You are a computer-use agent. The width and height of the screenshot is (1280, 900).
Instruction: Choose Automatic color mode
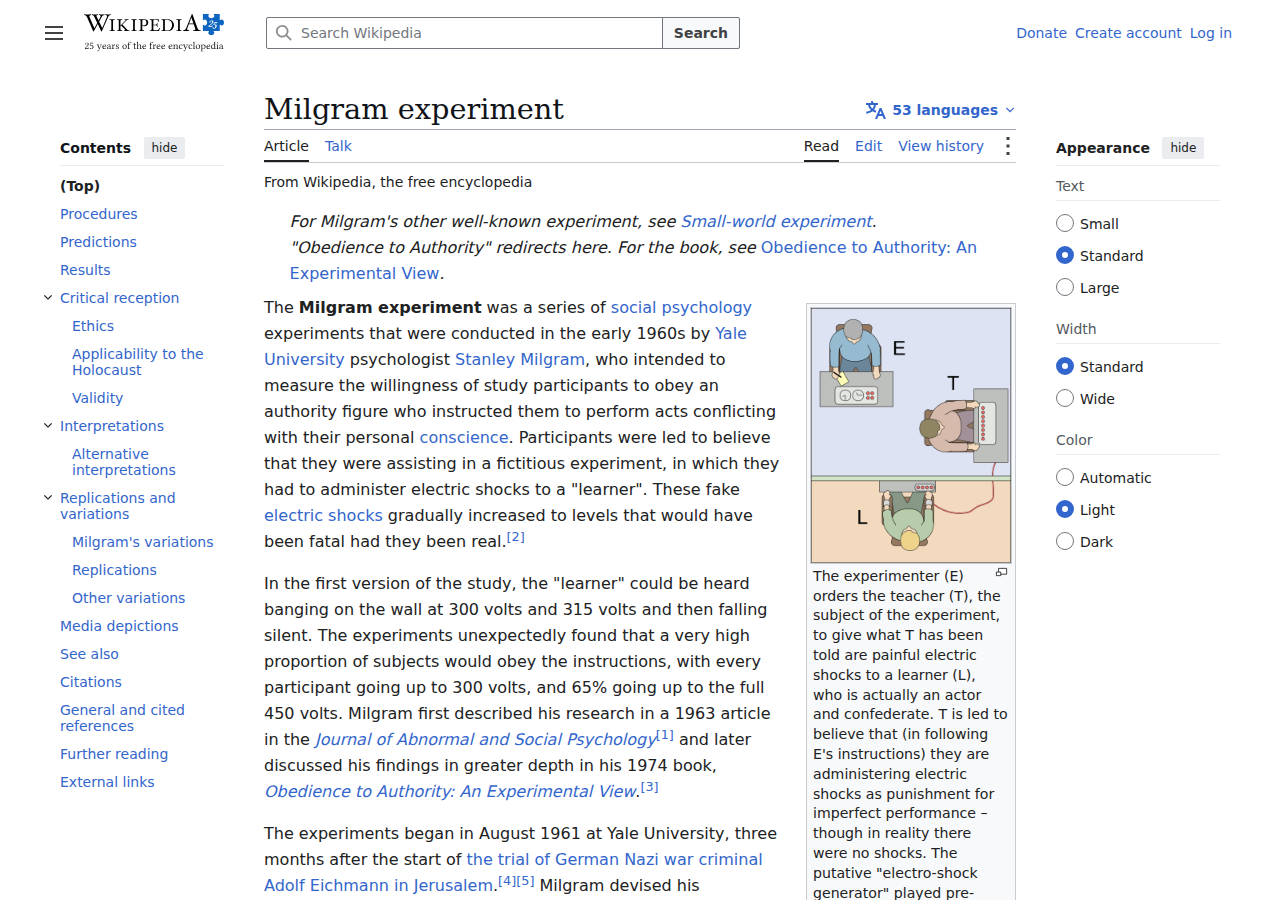tap(1065, 478)
